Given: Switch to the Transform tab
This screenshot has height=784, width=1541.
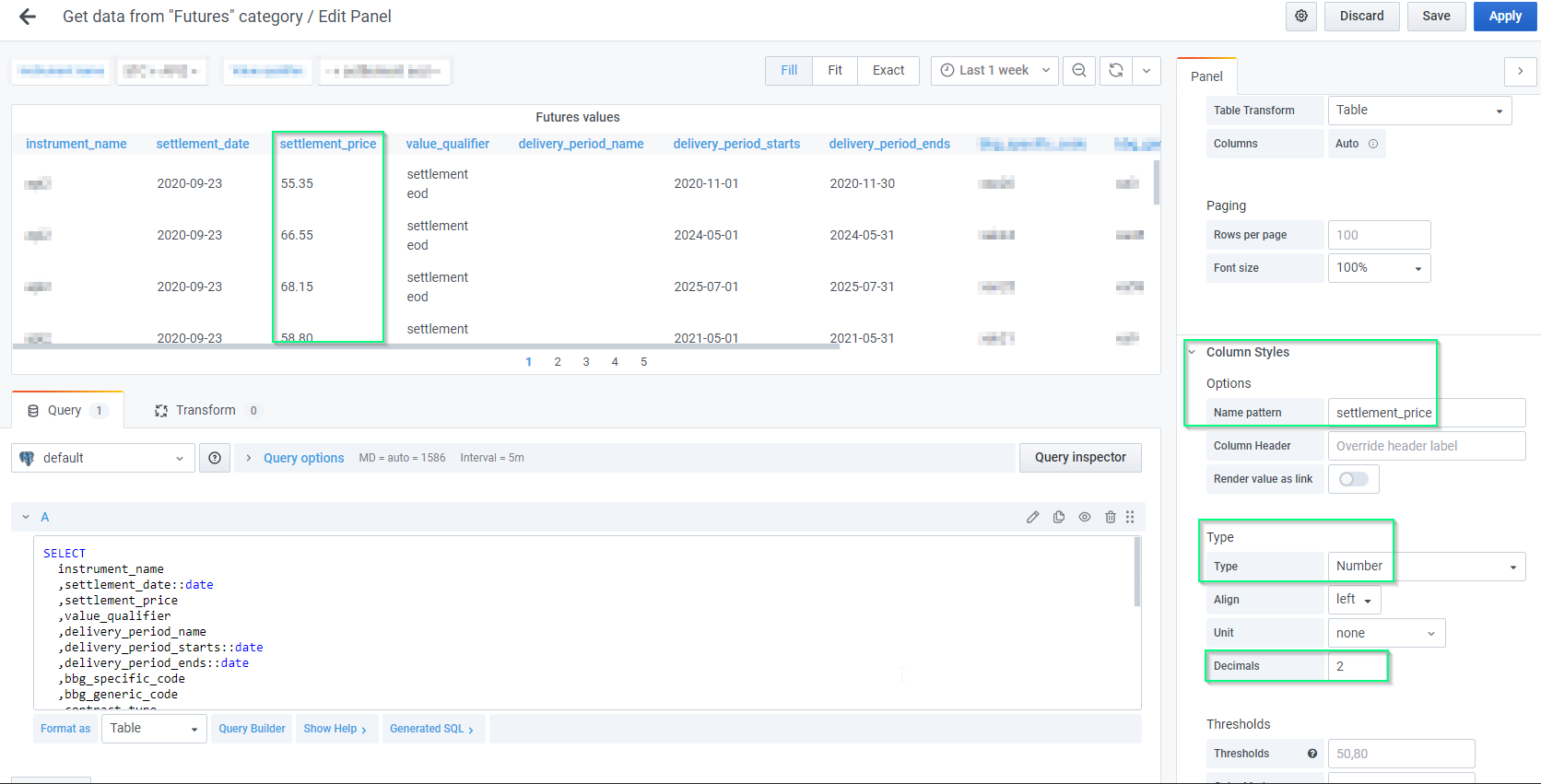Looking at the screenshot, I should point(206,411).
